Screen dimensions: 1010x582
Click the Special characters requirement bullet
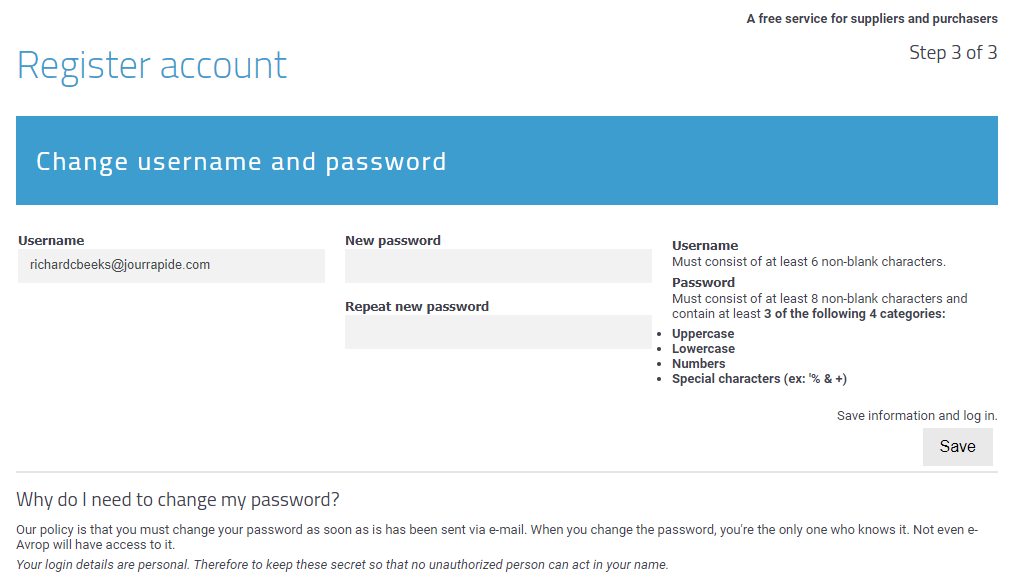pos(759,379)
